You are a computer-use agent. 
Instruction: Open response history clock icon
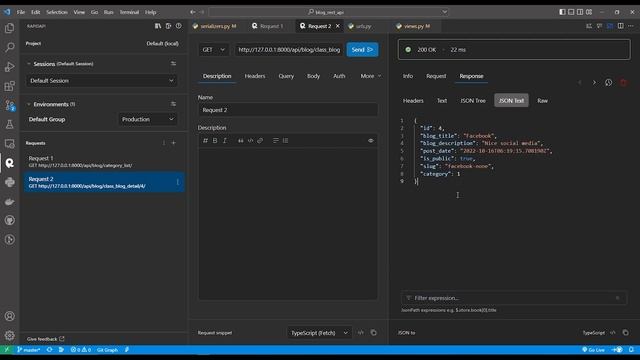pos(608,82)
